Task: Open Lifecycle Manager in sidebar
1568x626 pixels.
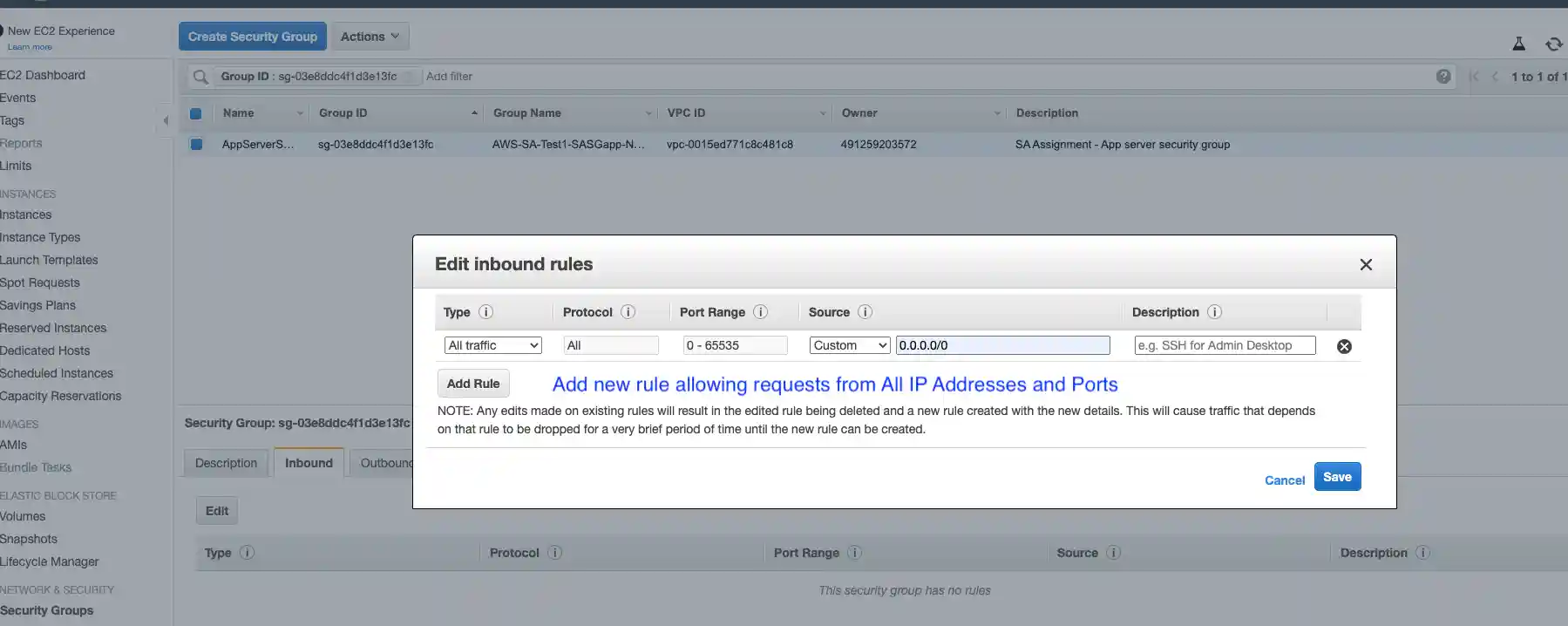Action: point(49,561)
